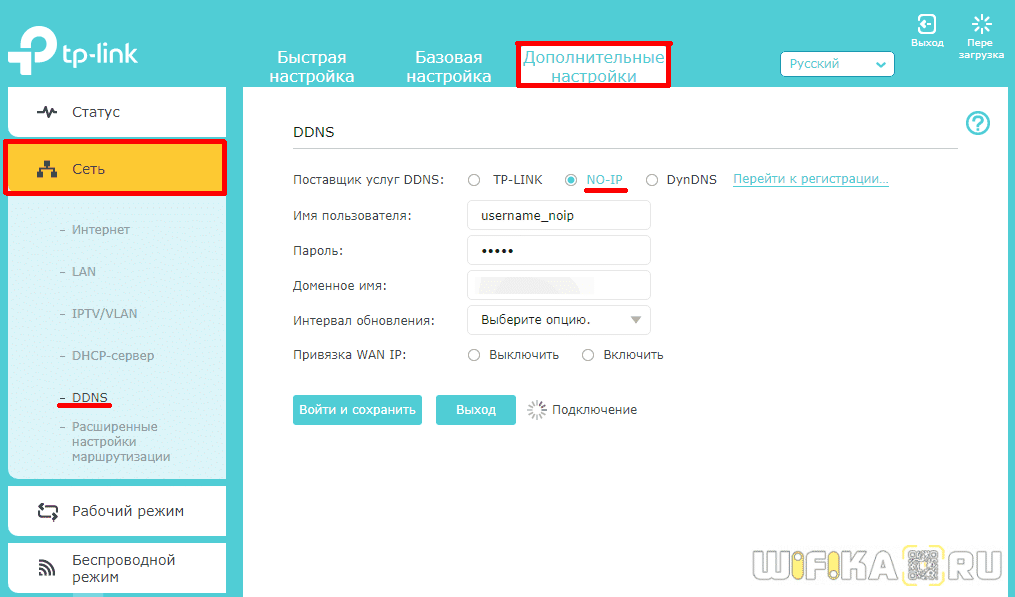Click the Operating mode (Рабочий режим) arrows icon

click(47, 511)
